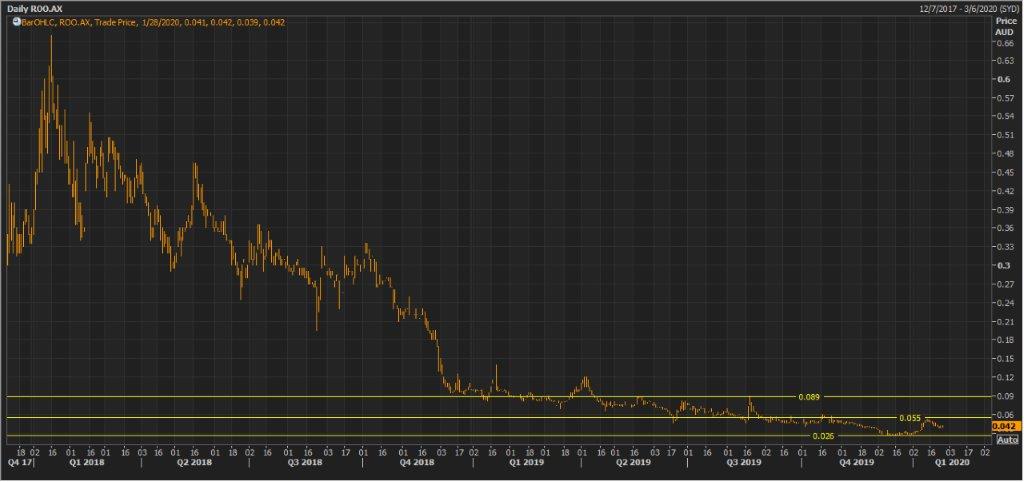Select the 0.055 horizontal line label
This screenshot has width=1024, height=482.
coord(909,417)
